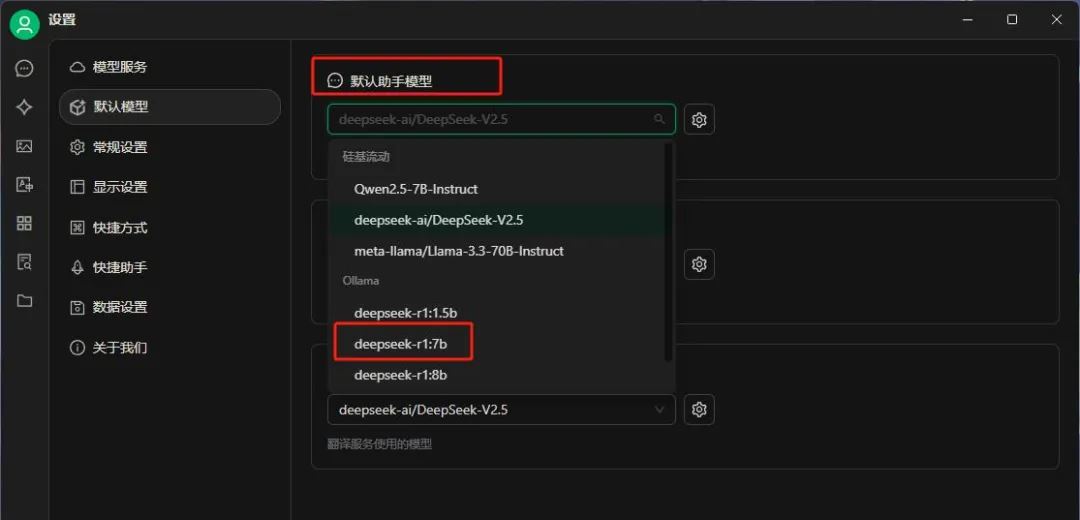Maximize the settings window
The height and width of the screenshot is (520, 1080).
pyautogui.click(x=1012, y=20)
